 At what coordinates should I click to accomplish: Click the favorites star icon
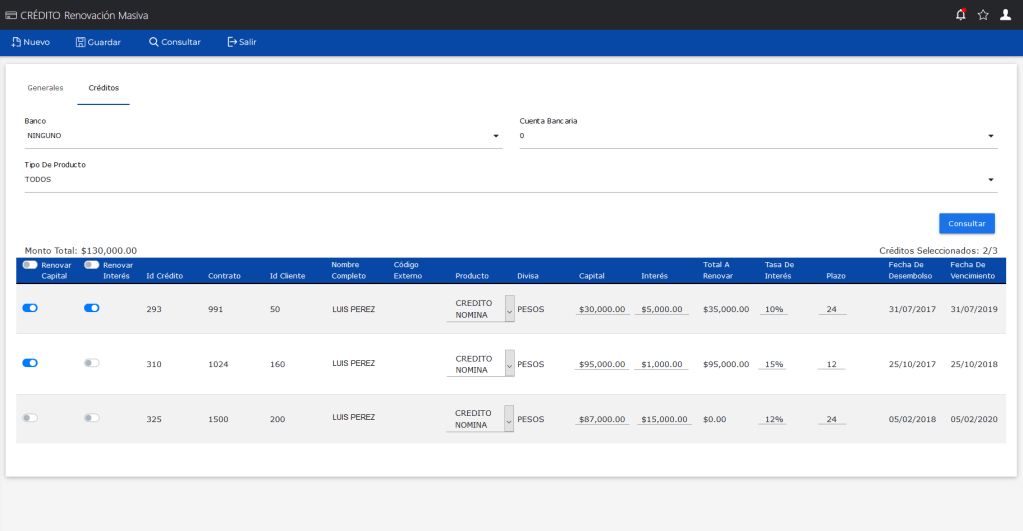983,15
